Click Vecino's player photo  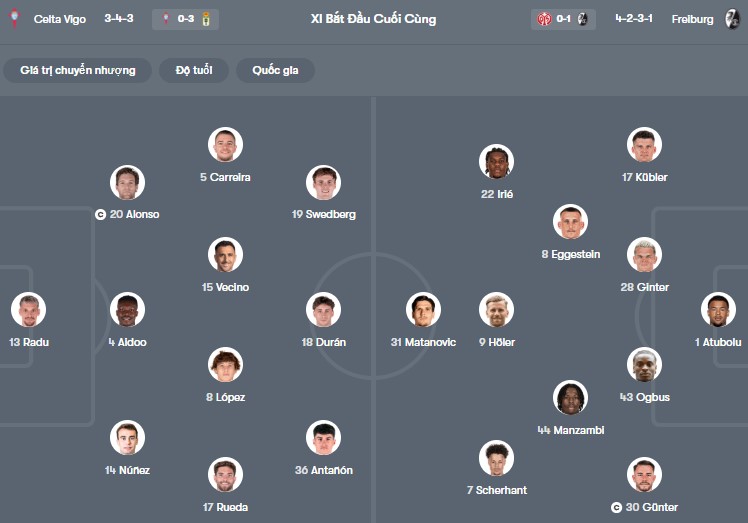tap(225, 255)
